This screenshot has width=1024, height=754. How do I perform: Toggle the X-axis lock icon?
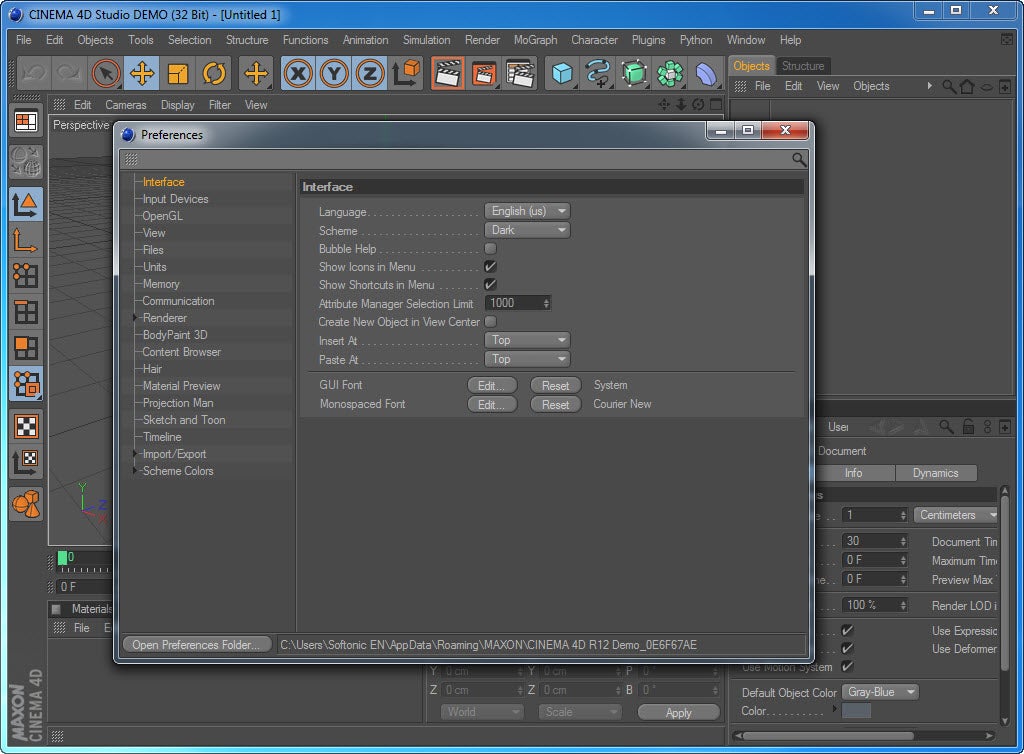[x=298, y=73]
